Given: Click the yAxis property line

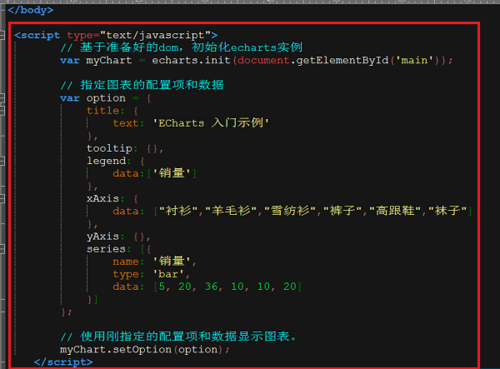Looking at the screenshot, I should [x=118, y=237].
